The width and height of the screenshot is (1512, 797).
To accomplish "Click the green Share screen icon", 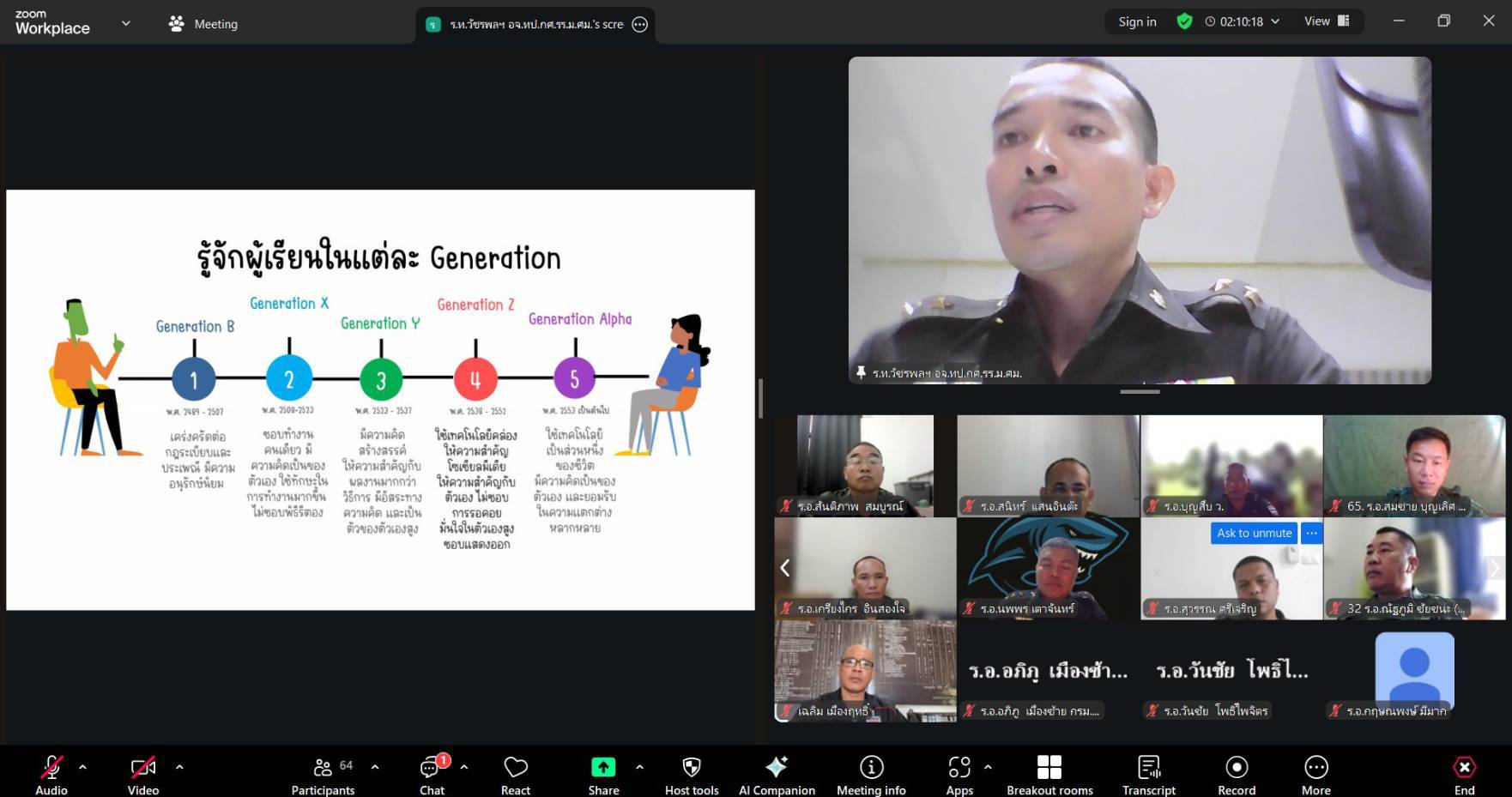I will (603, 767).
